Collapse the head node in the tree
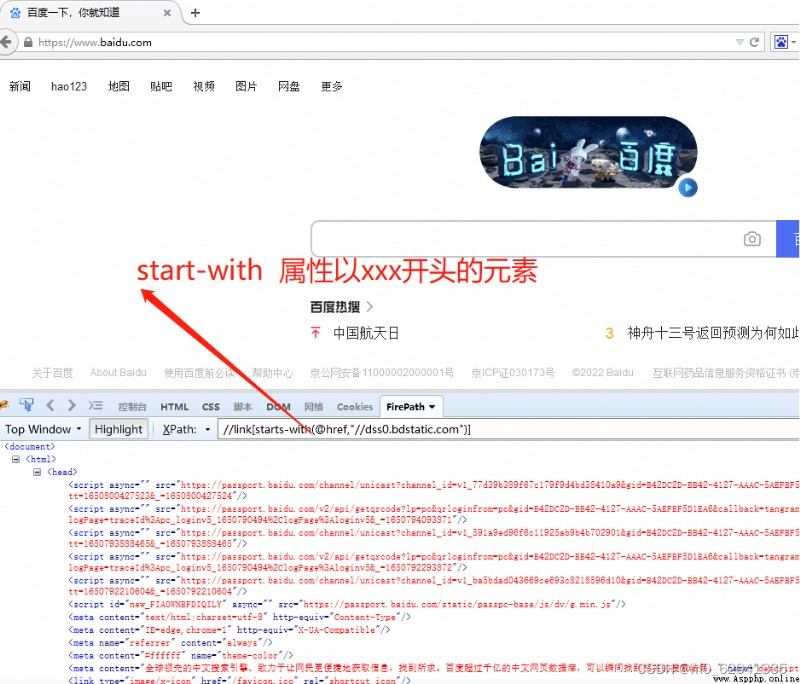800x684 pixels. click(x=37, y=472)
